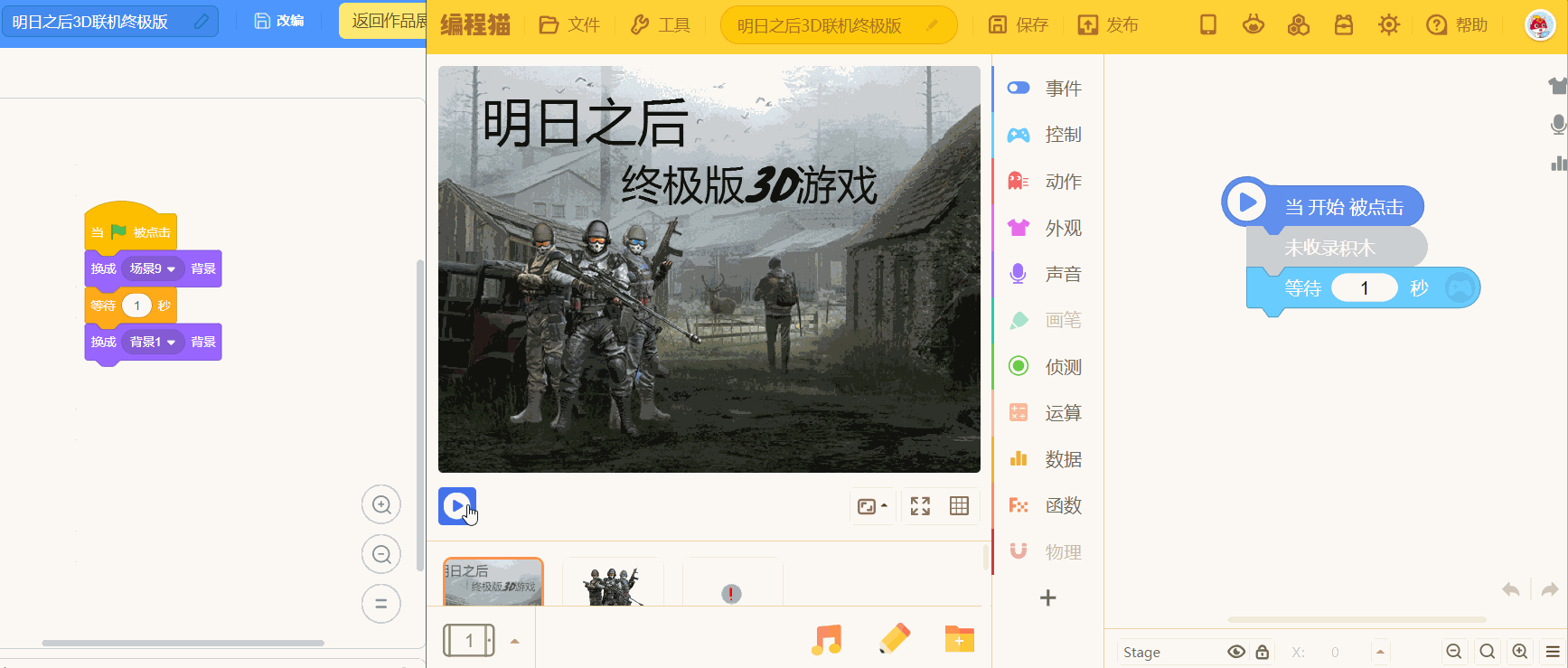Reset zoom with the plain magnifier icon
Viewport: 1568px width, 668px height.
point(1487,652)
